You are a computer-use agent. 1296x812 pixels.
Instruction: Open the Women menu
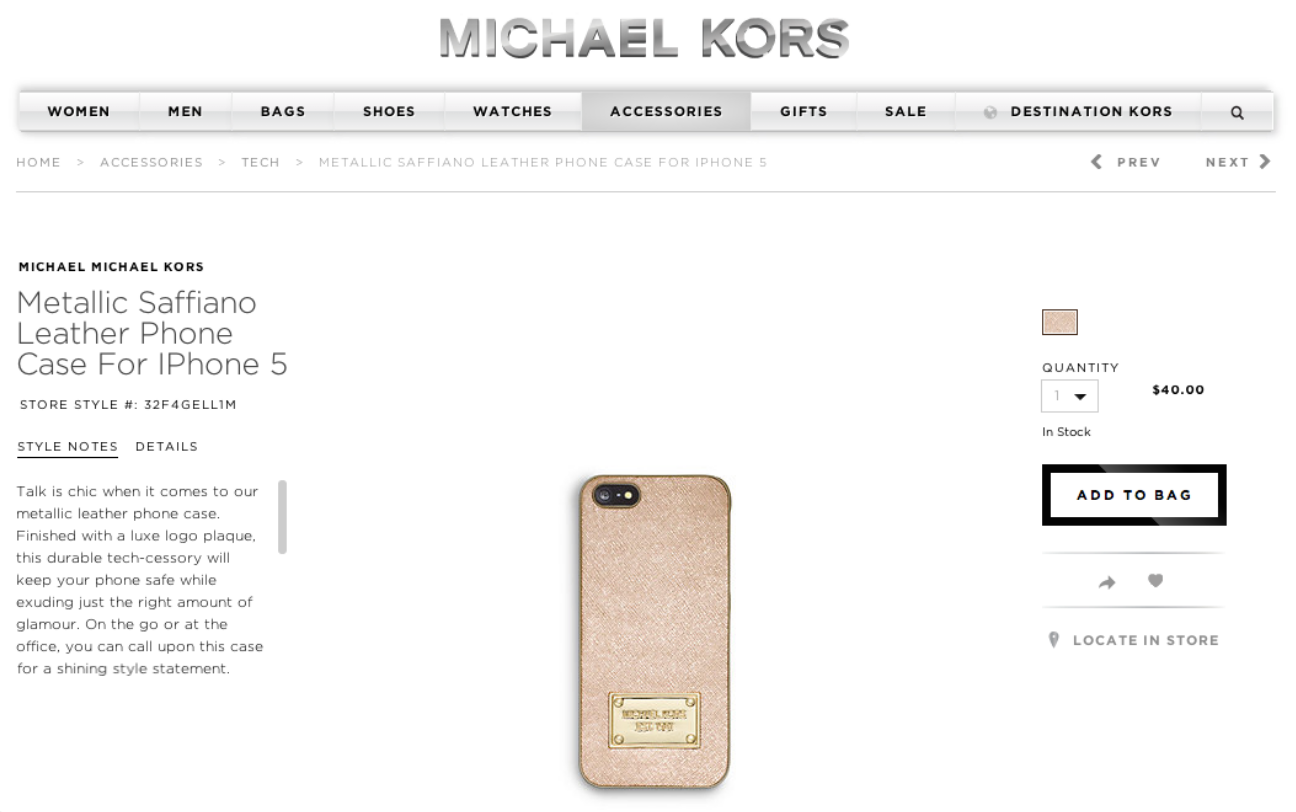pyautogui.click(x=79, y=112)
